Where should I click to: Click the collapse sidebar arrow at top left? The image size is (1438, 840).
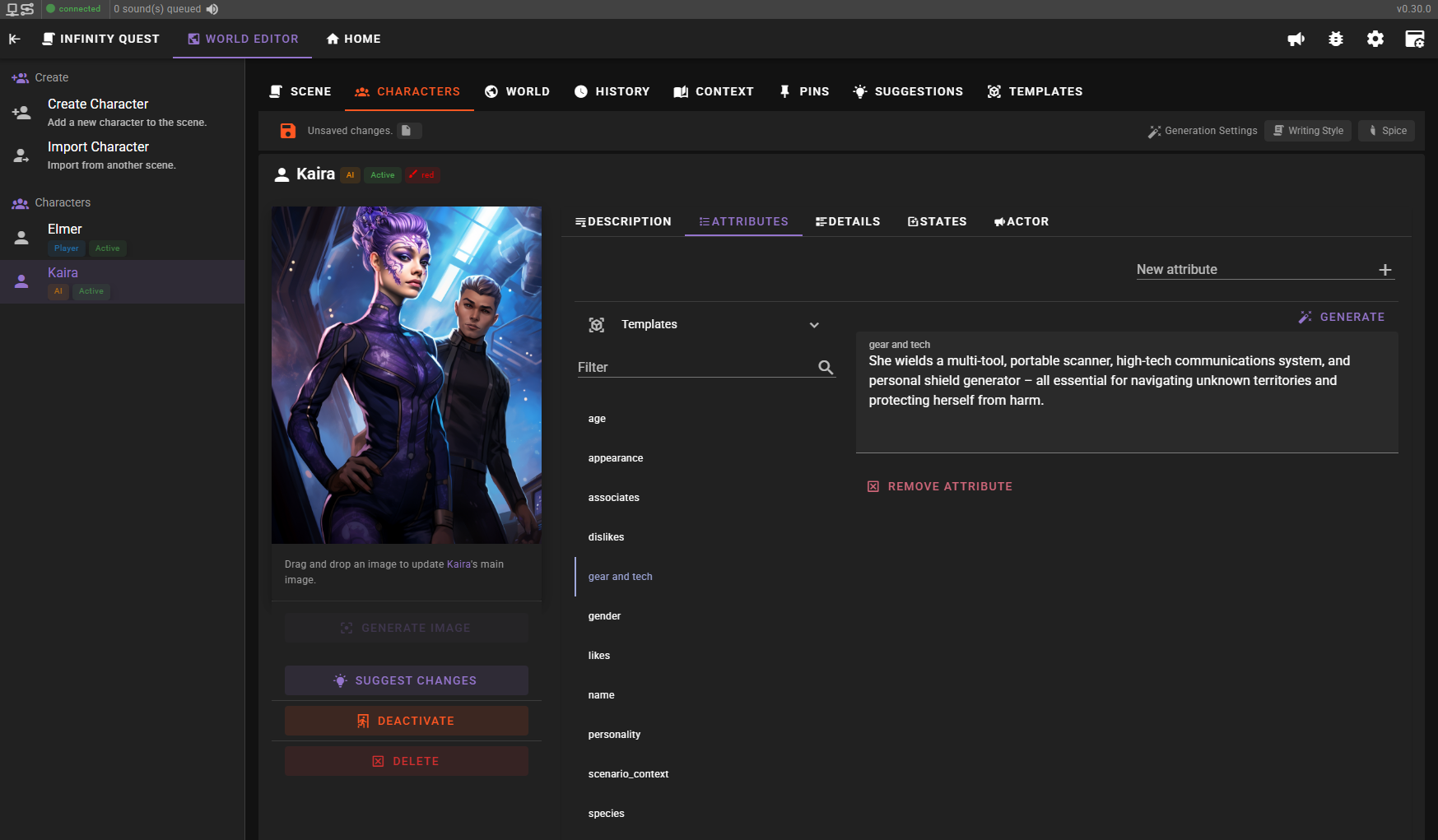point(15,39)
